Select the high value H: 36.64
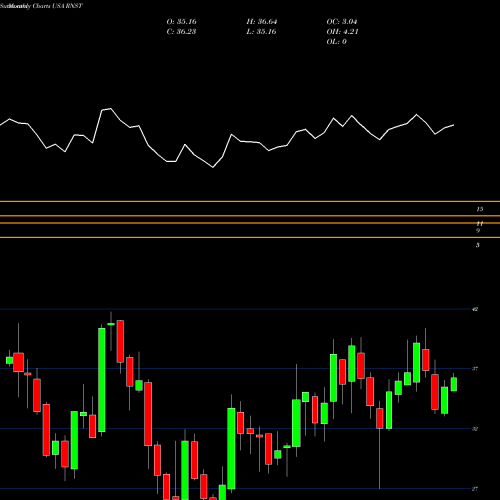500x500 pixels. [x=262, y=22]
